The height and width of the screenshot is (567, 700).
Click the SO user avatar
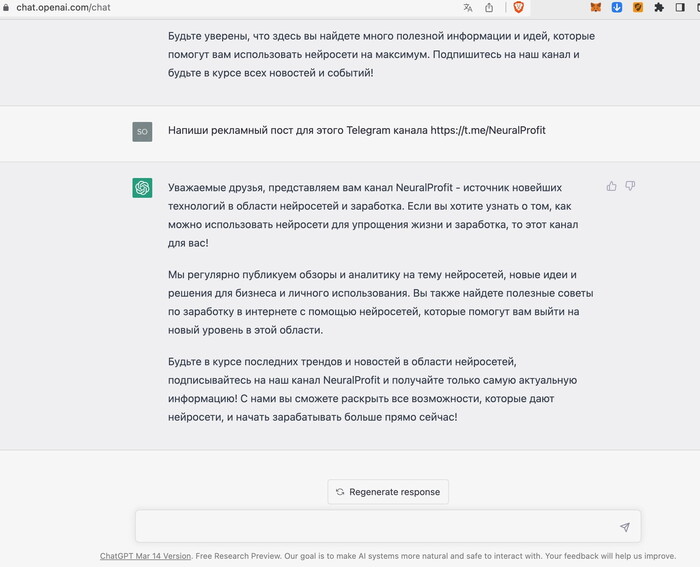(x=142, y=132)
